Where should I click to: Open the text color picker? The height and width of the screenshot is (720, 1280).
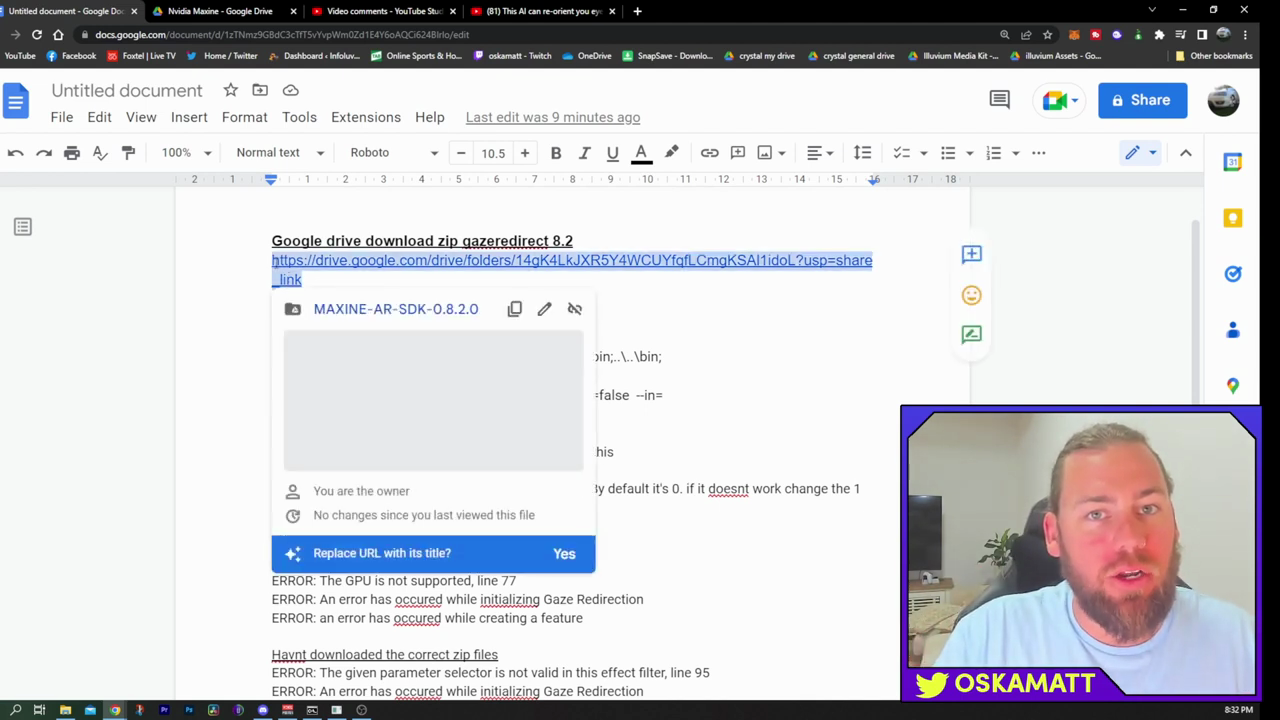(x=642, y=153)
